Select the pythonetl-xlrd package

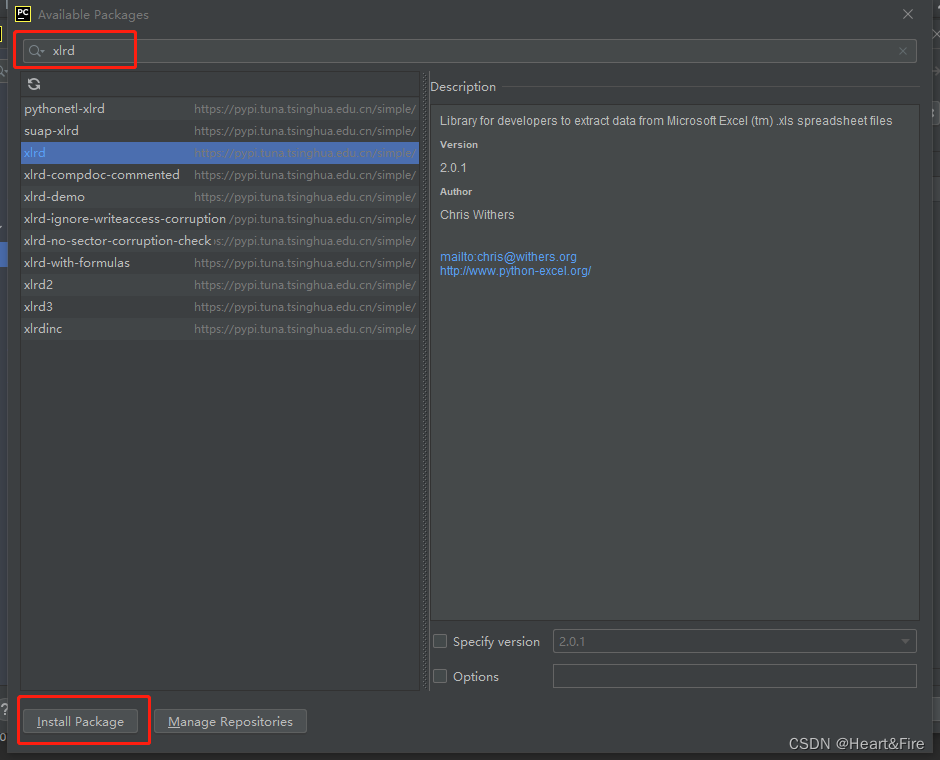point(220,108)
